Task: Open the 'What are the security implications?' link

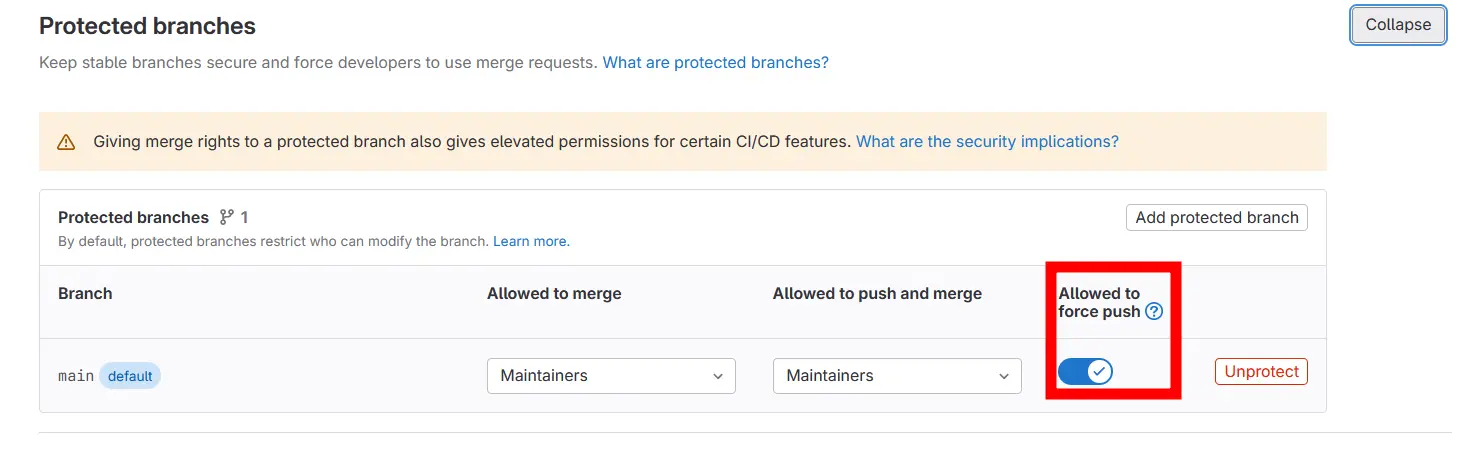Action: (987, 142)
